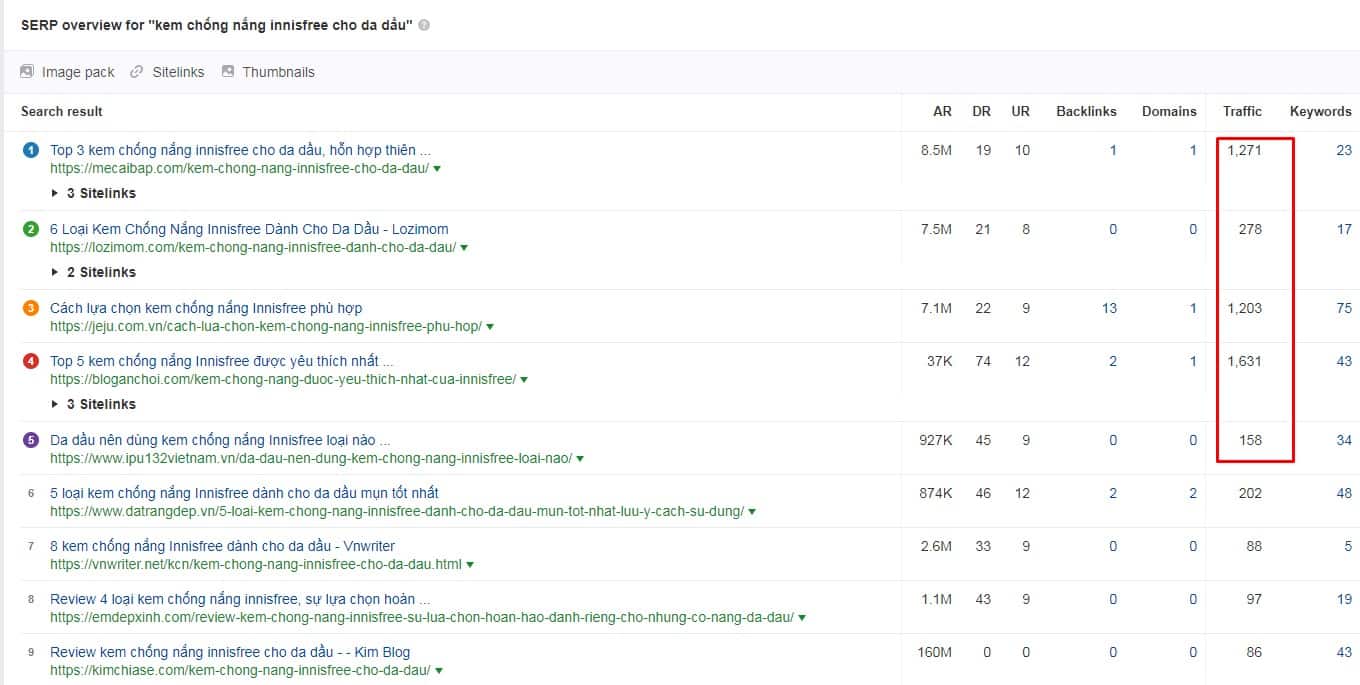
Task: Click the red position 4 badge
Action: (x=31, y=361)
